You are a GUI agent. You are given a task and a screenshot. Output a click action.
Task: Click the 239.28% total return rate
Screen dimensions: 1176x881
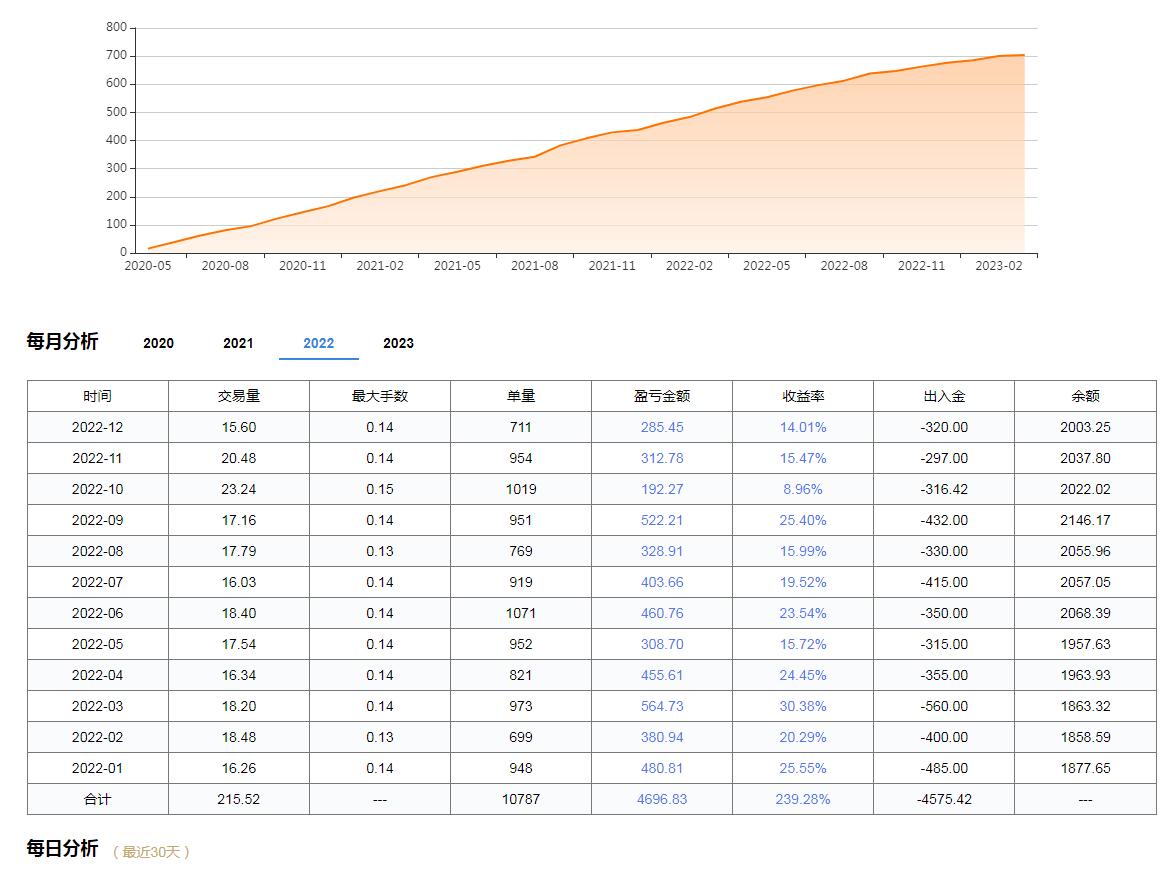coord(803,799)
